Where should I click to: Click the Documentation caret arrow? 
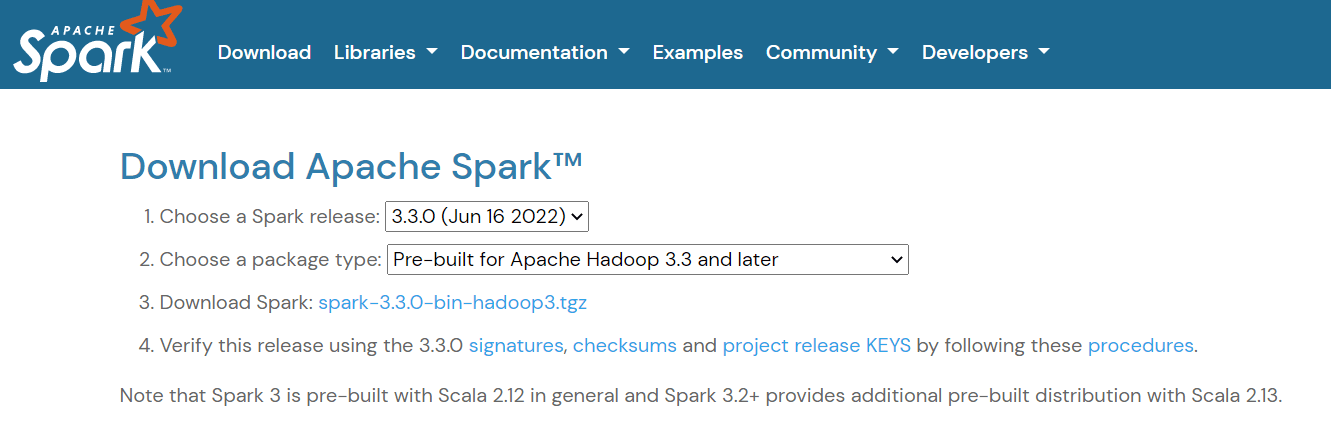point(624,52)
